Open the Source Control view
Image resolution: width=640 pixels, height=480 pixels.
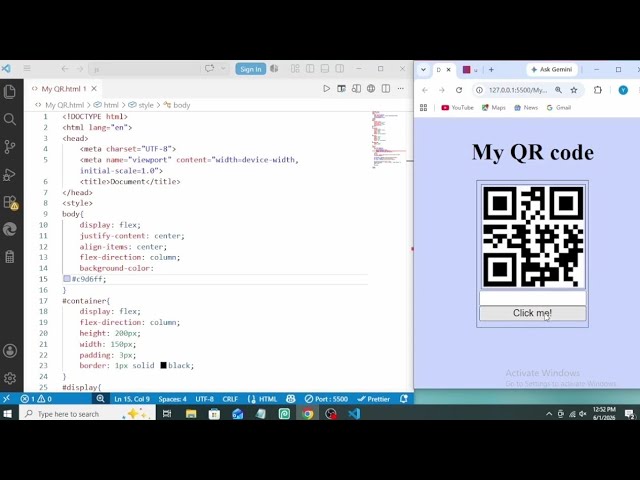pyautogui.click(x=10, y=147)
